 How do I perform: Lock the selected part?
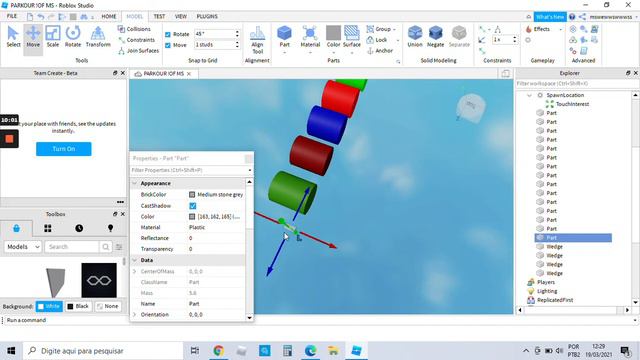coord(377,40)
